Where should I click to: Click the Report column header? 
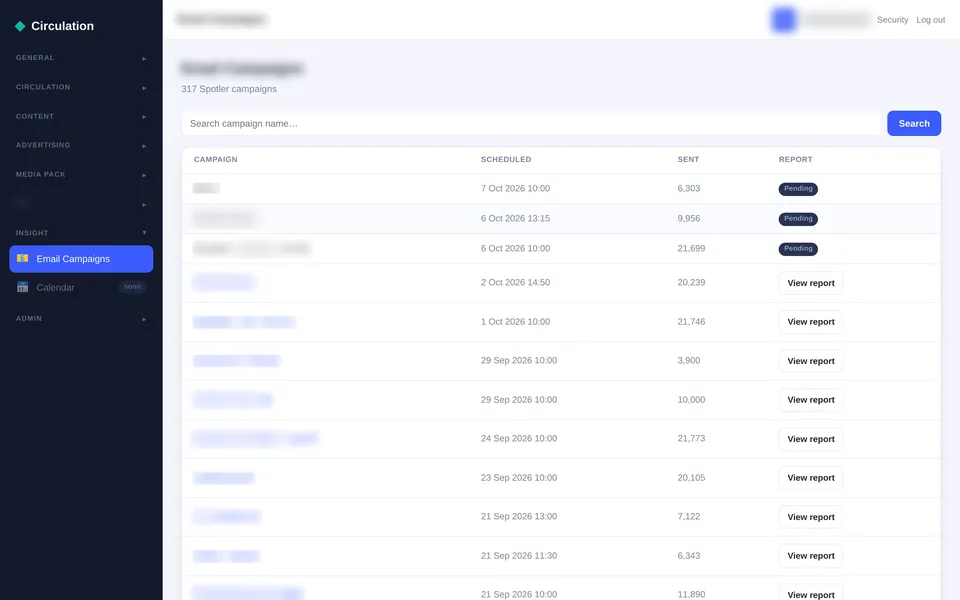795,159
